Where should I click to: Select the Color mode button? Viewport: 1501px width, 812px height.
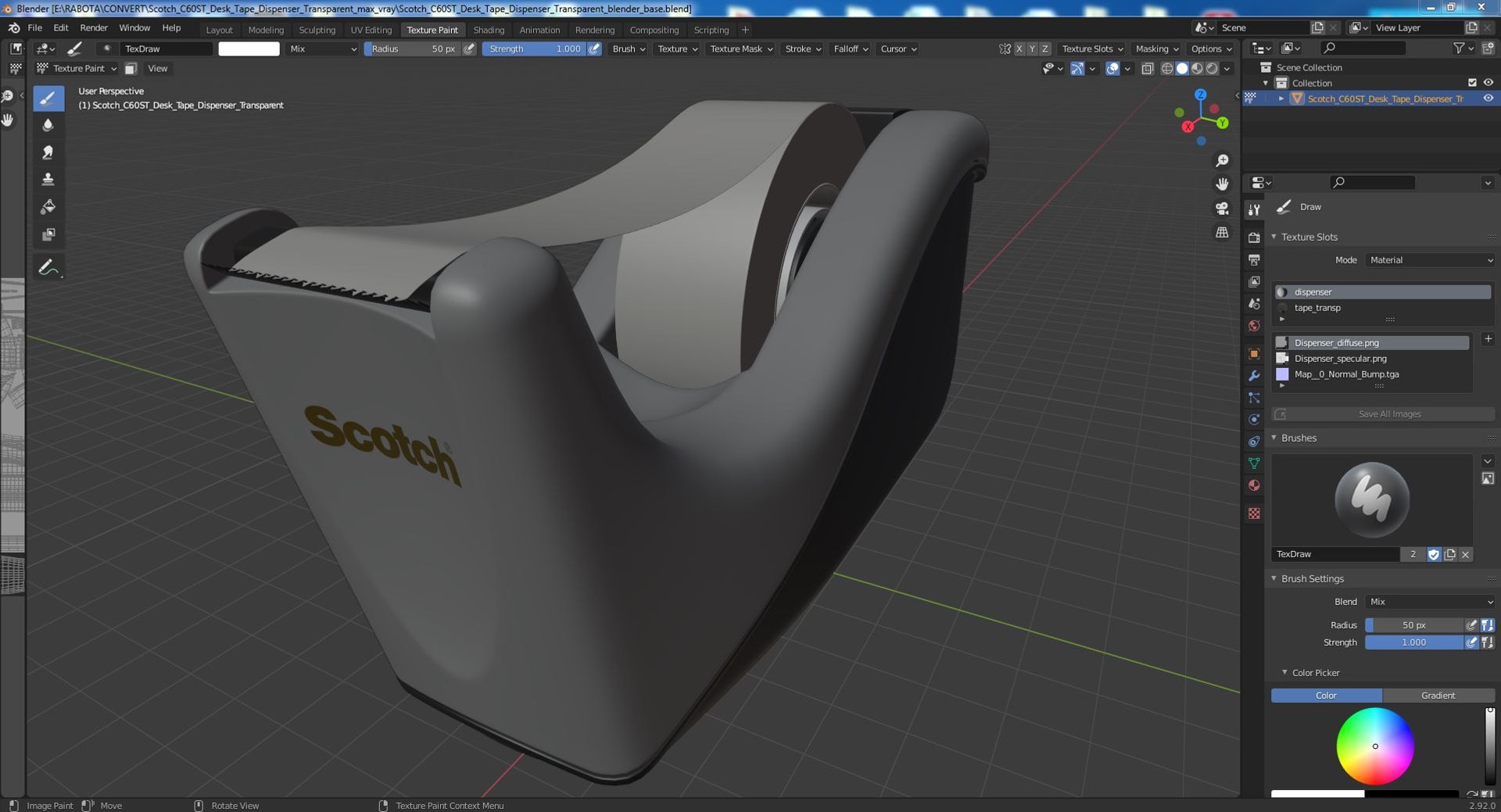point(1326,696)
